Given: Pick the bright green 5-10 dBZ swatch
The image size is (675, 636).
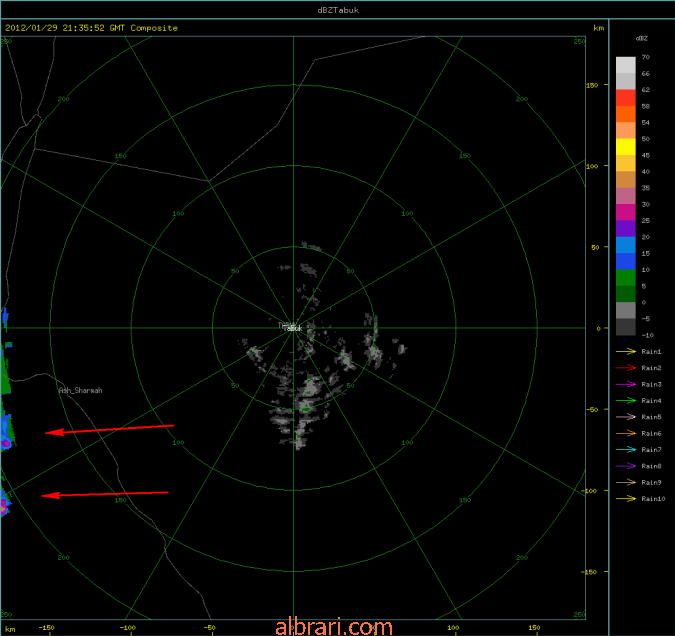Looking at the screenshot, I should click(x=625, y=278).
